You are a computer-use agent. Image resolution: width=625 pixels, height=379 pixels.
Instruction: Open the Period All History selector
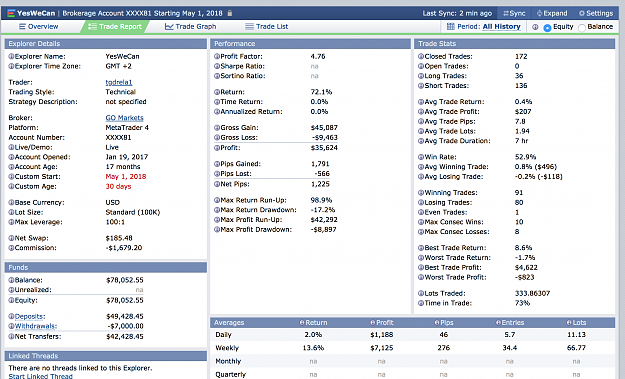click(501, 27)
